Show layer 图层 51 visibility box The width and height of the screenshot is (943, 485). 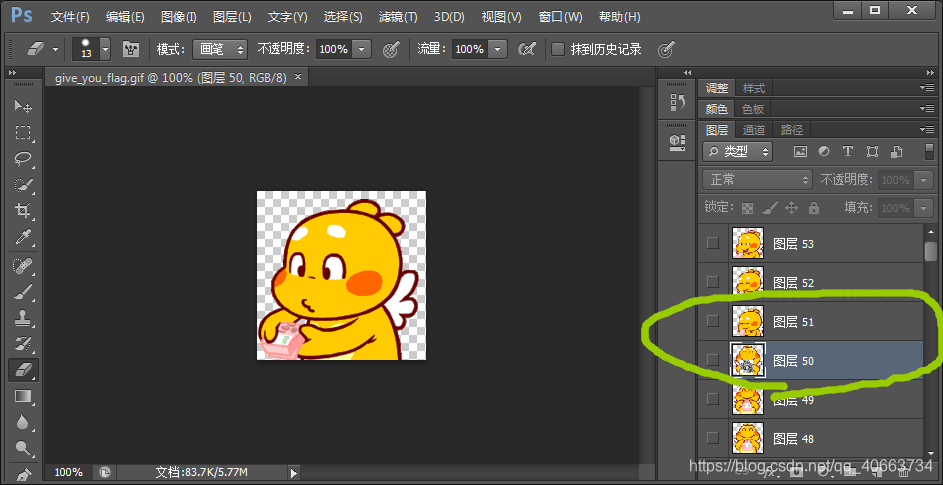(713, 321)
